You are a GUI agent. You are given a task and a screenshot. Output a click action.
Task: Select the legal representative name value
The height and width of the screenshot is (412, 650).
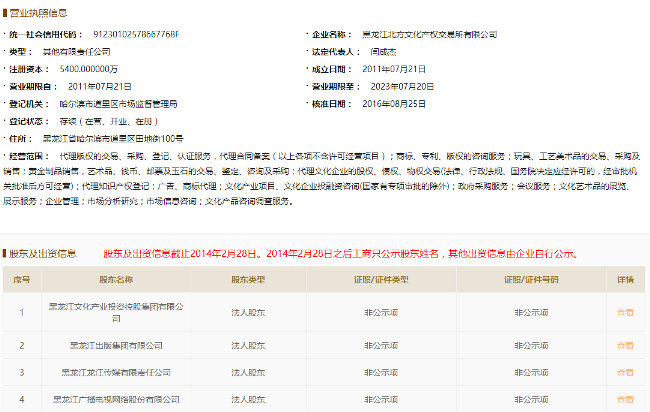pyautogui.click(x=383, y=52)
